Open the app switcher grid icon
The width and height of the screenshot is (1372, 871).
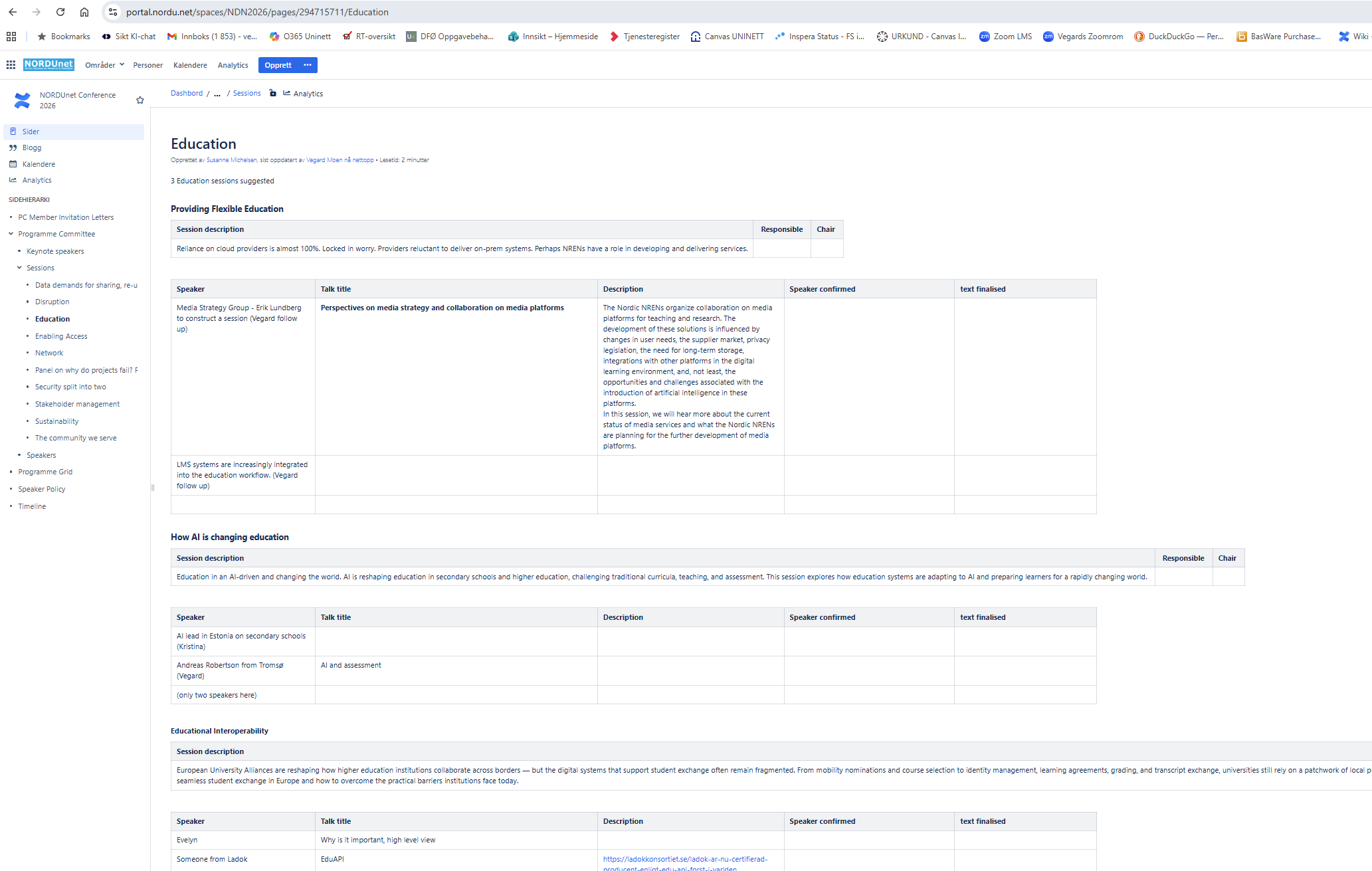point(11,65)
